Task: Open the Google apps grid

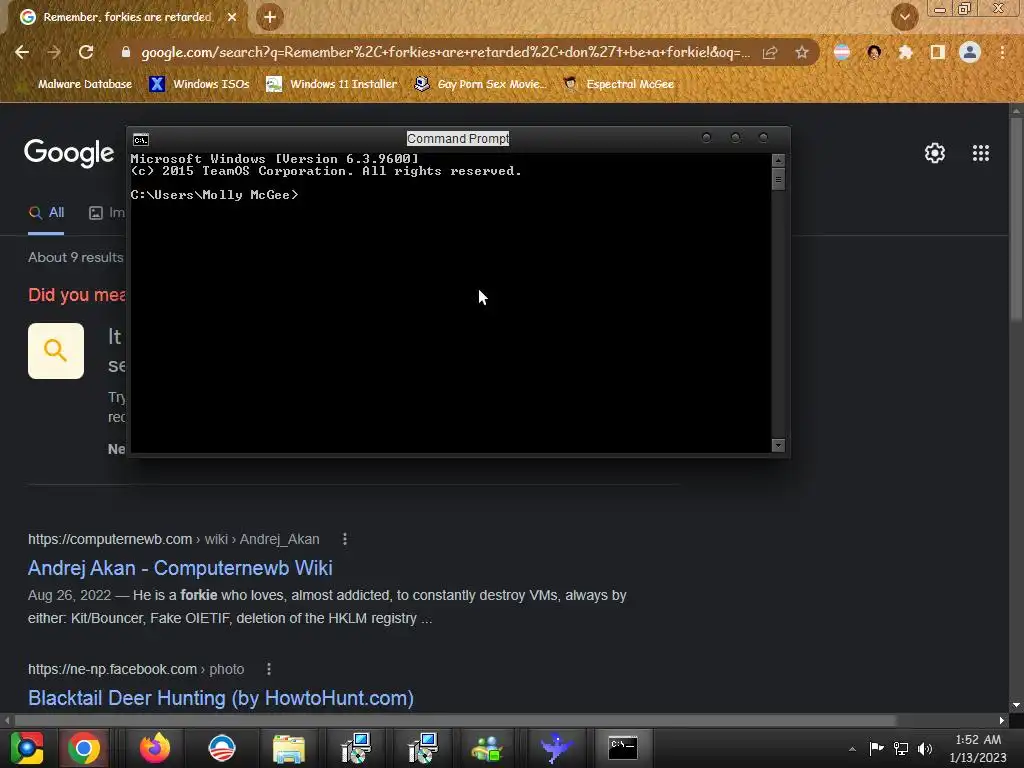Action: (980, 153)
